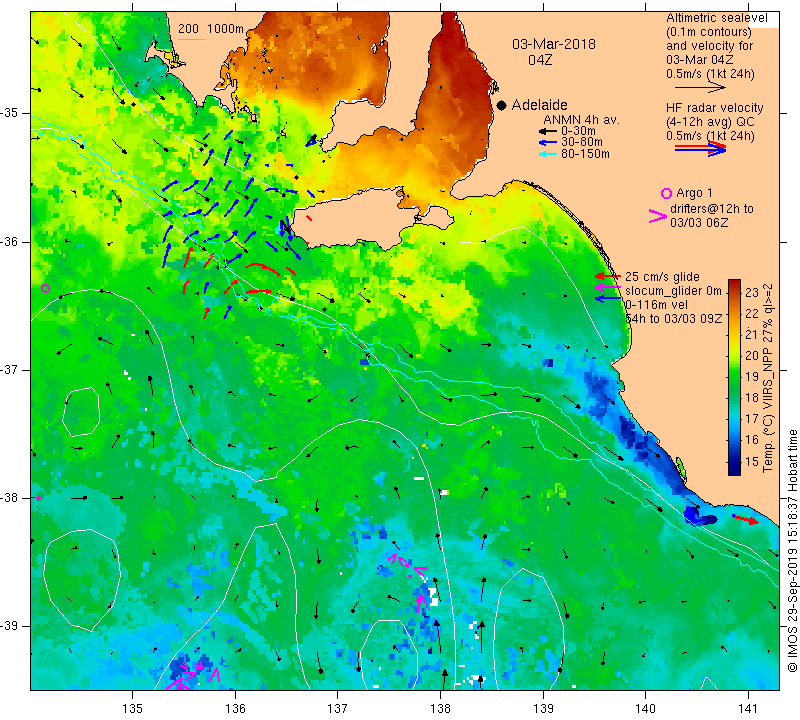Click the '0.5m/s (1kt 24h)' altimetry scale text
The width and height of the screenshot is (800, 720).
point(710,74)
